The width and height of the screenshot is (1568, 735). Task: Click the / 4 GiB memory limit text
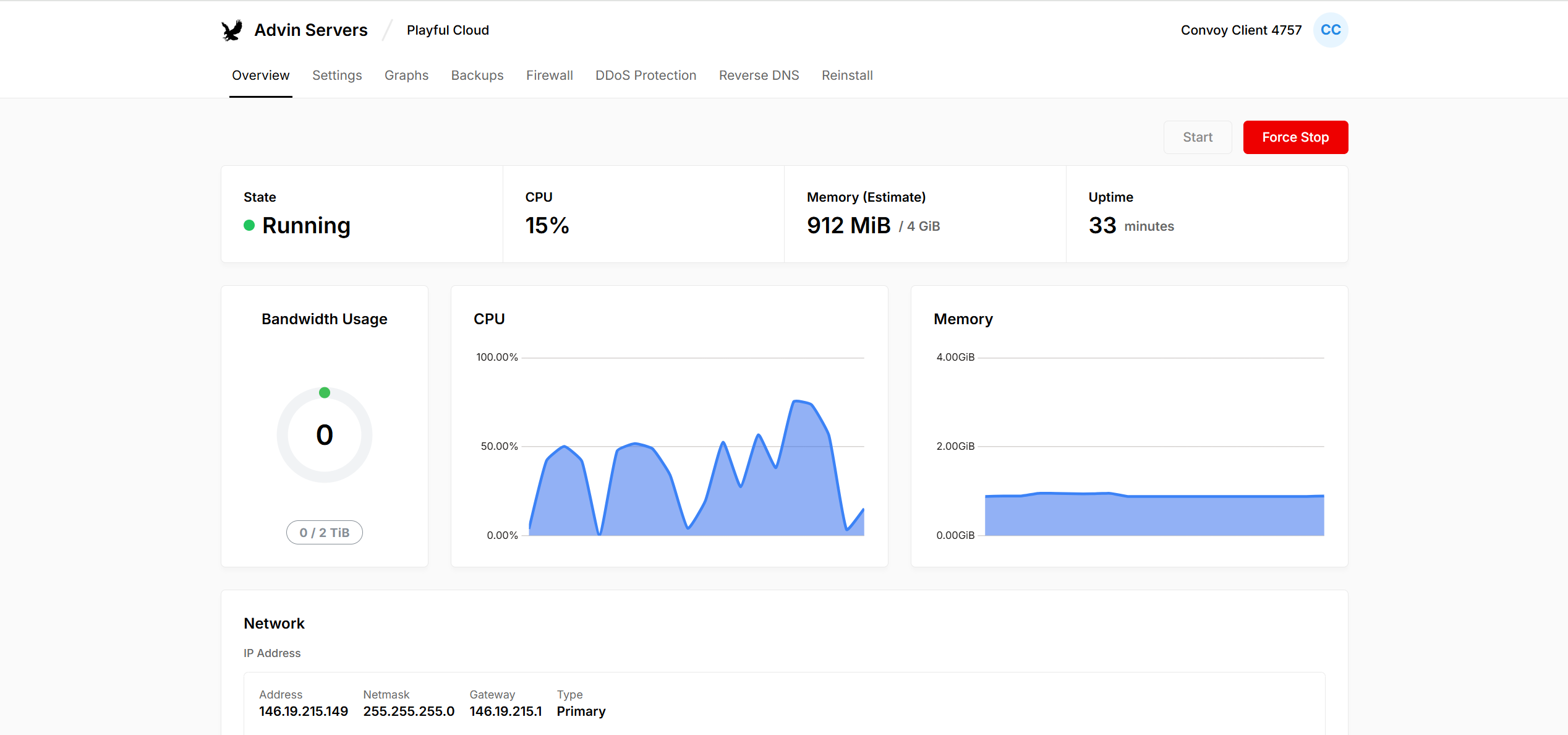click(x=919, y=226)
